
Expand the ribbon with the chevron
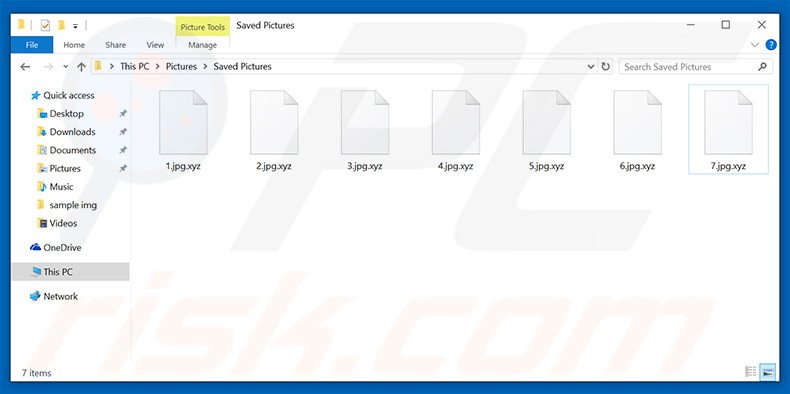[754, 45]
